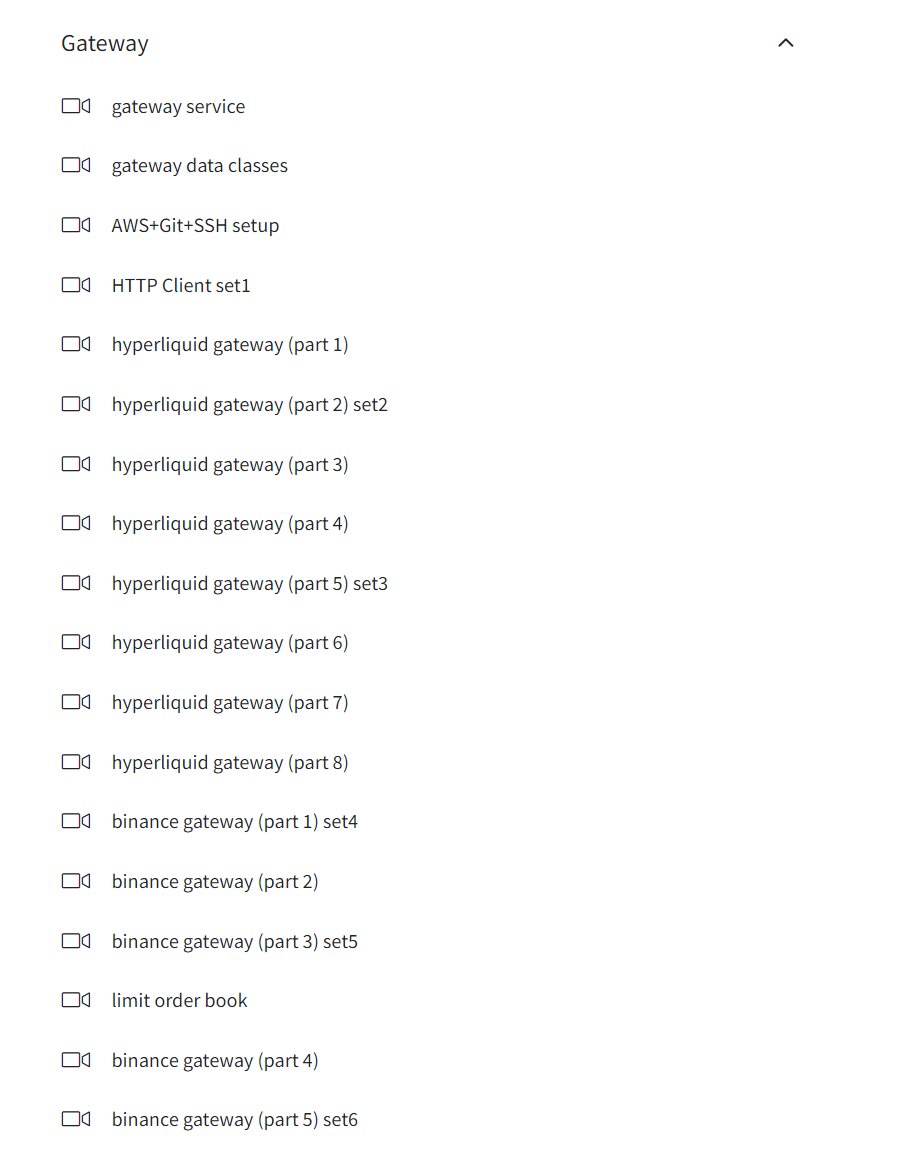Open the AWS+Git+SSH setup lesson
The image size is (898, 1159).
(x=195, y=225)
